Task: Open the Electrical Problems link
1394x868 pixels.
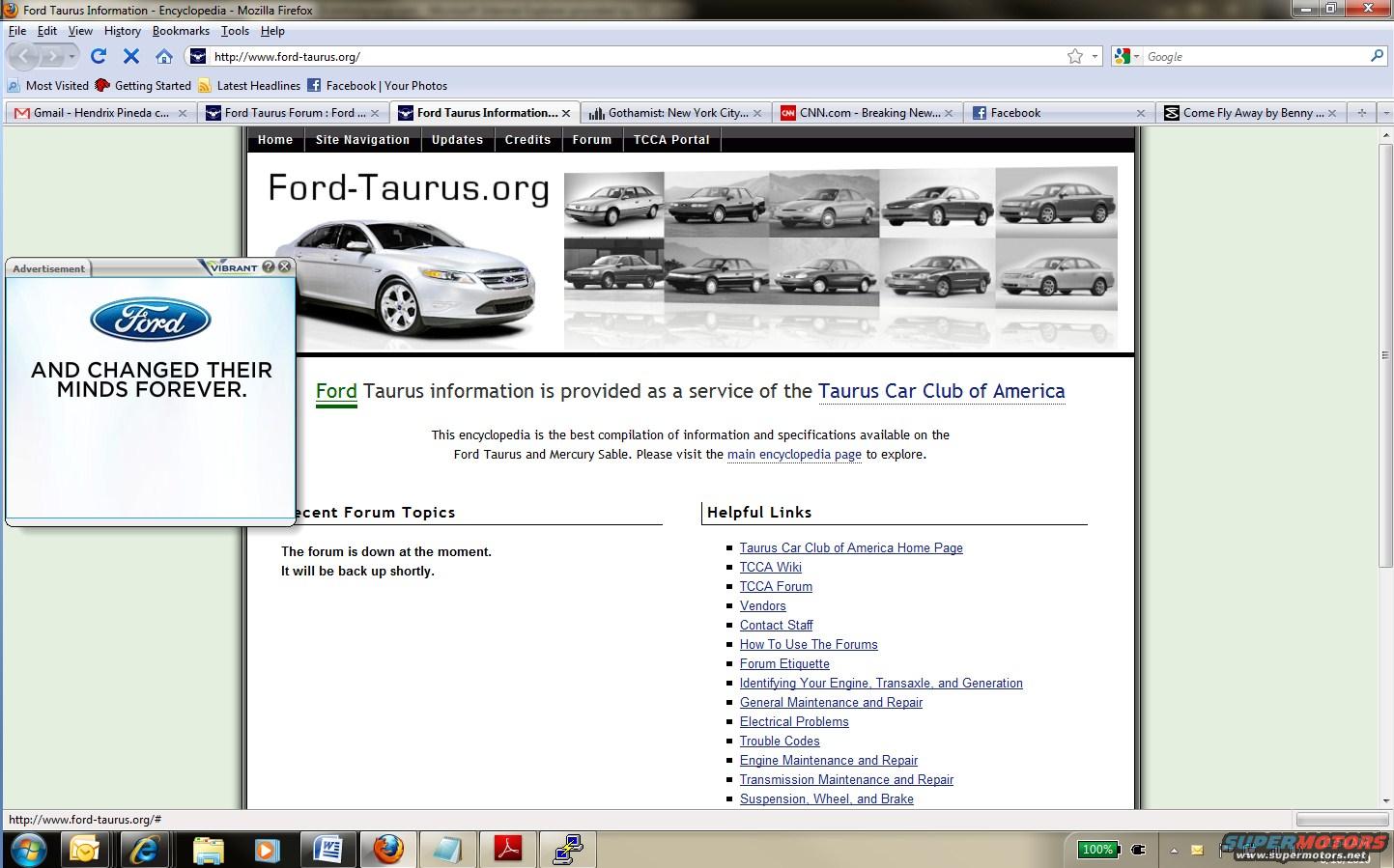Action: click(794, 721)
